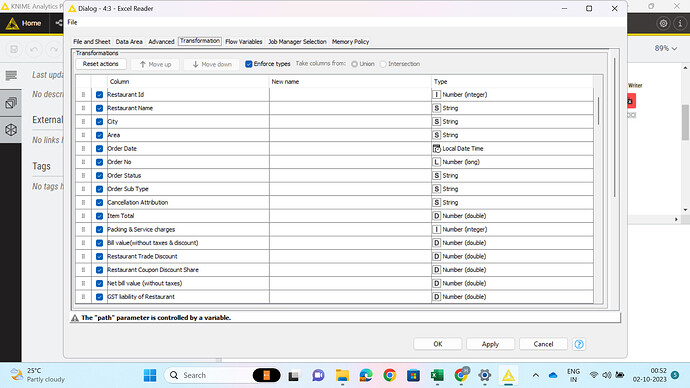This screenshot has height=388, width=690.
Task: Open type dropdown for Net bill value
Action: click(512, 283)
